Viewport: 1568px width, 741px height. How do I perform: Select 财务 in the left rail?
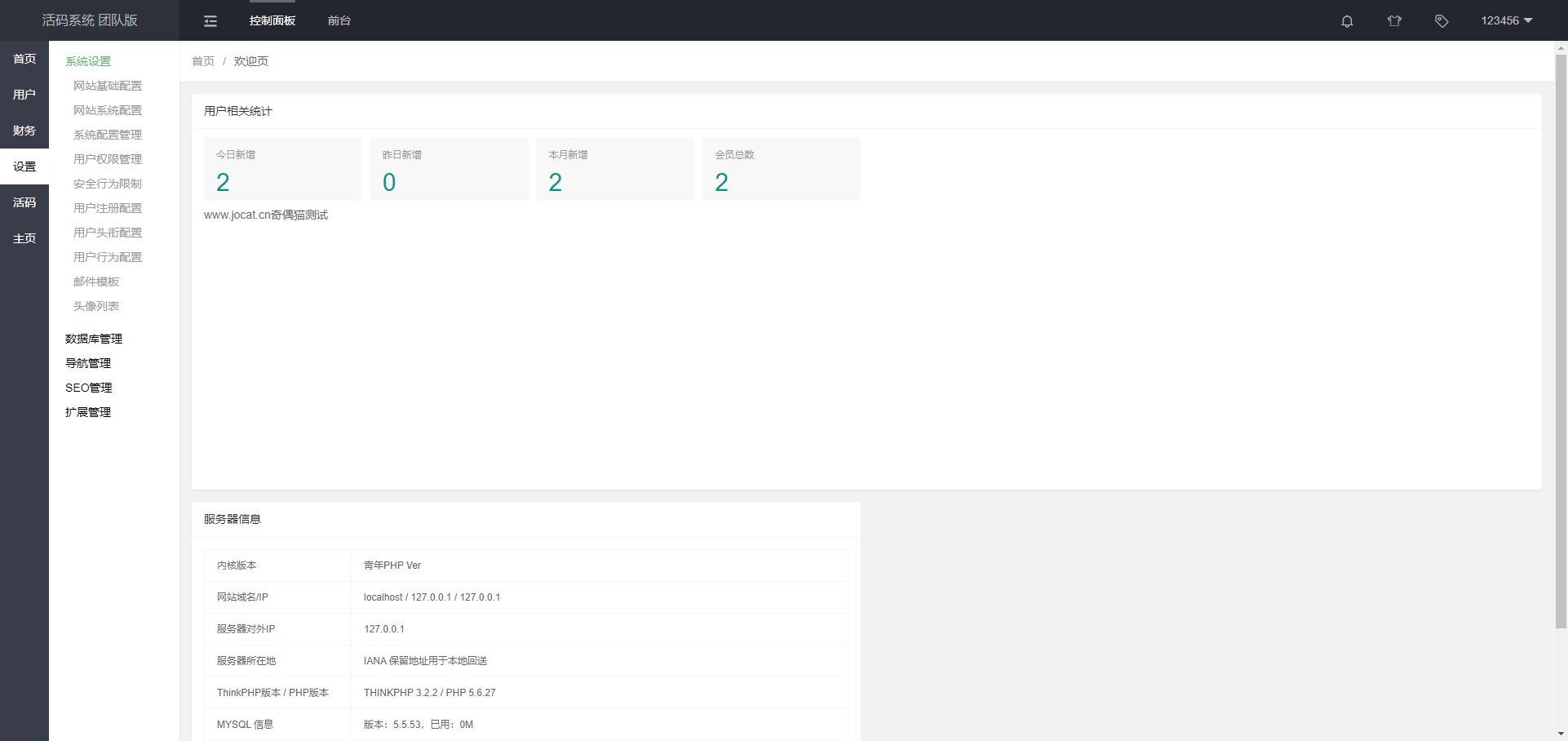pyautogui.click(x=24, y=131)
